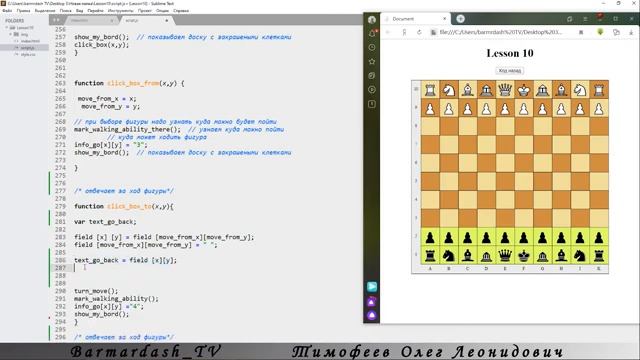
Task: Open the green shield extension icon
Action: click(600, 32)
